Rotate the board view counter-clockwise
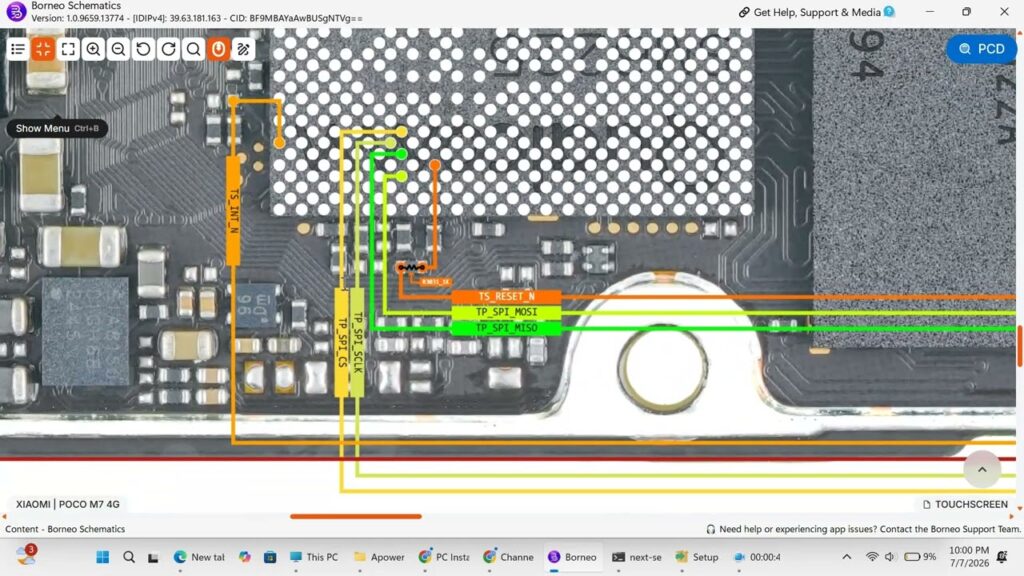This screenshot has height=576, width=1024. (144, 49)
